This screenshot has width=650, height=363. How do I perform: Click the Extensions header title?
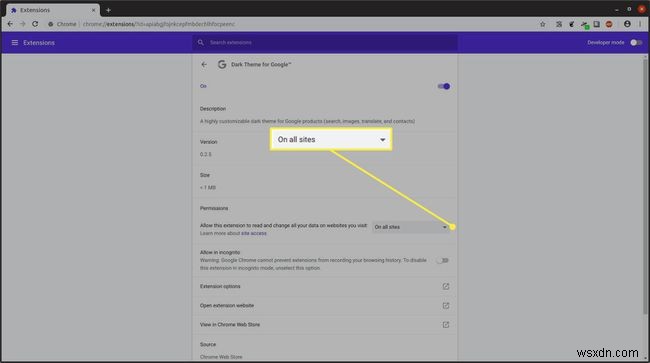point(39,43)
